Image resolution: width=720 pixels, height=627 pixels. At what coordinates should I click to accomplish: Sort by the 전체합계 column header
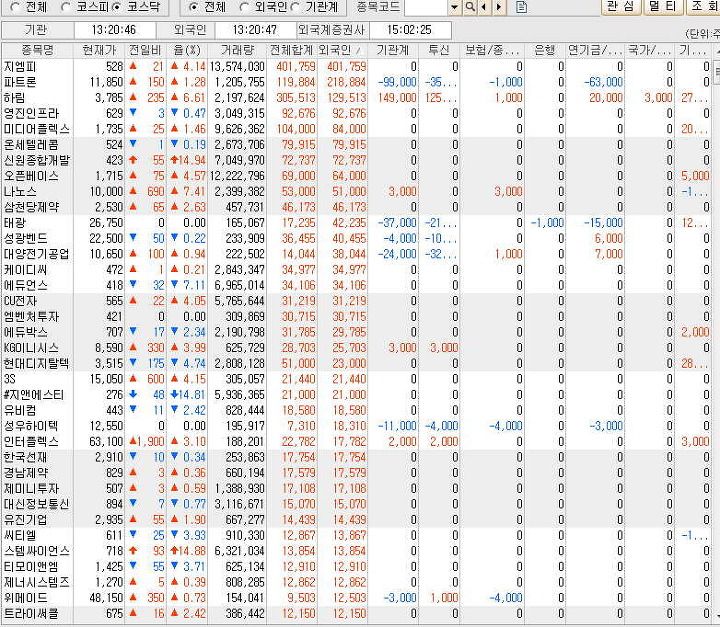(x=292, y=50)
